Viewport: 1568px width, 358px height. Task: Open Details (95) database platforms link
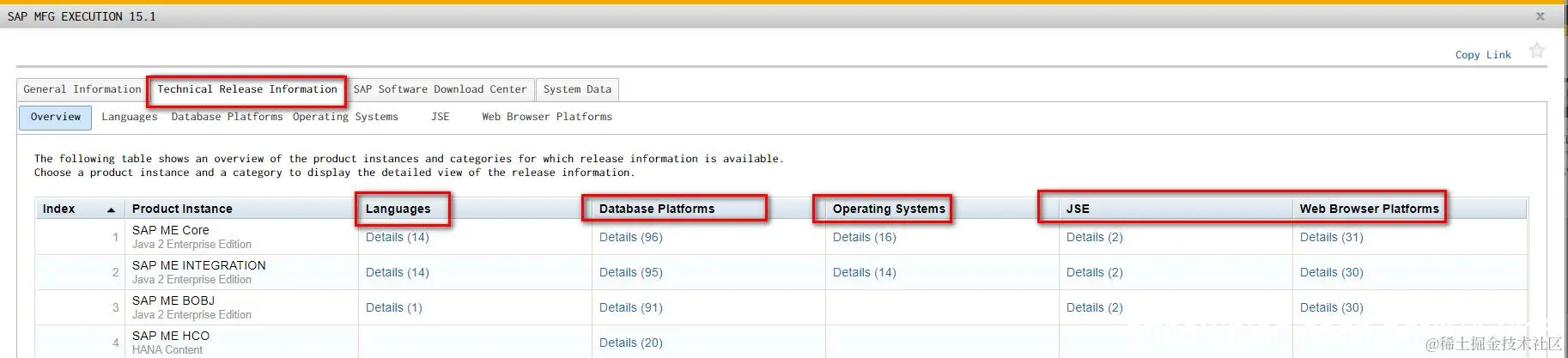(631, 272)
